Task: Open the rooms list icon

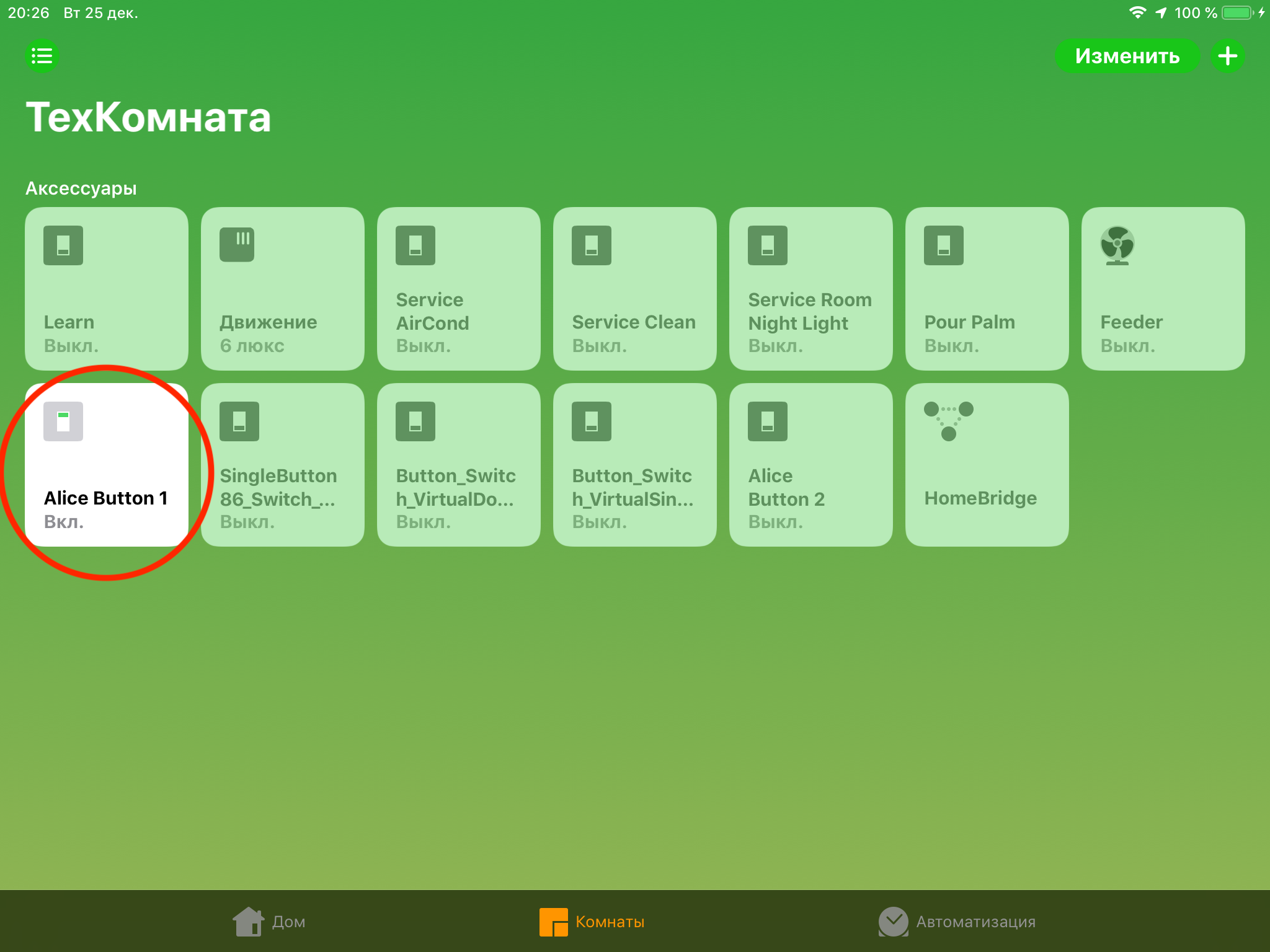Action: tap(42, 56)
